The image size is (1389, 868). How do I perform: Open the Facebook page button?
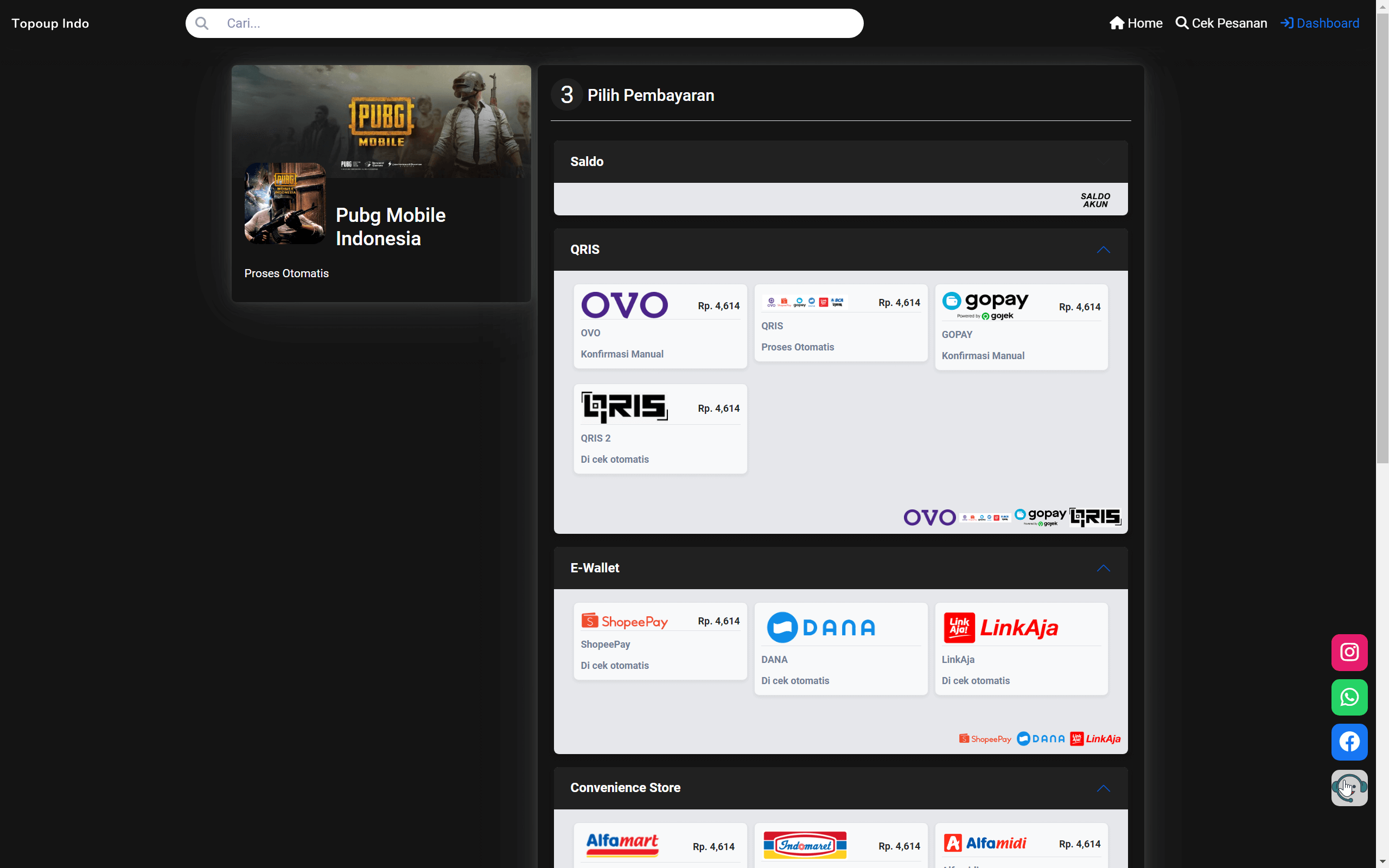click(1349, 742)
